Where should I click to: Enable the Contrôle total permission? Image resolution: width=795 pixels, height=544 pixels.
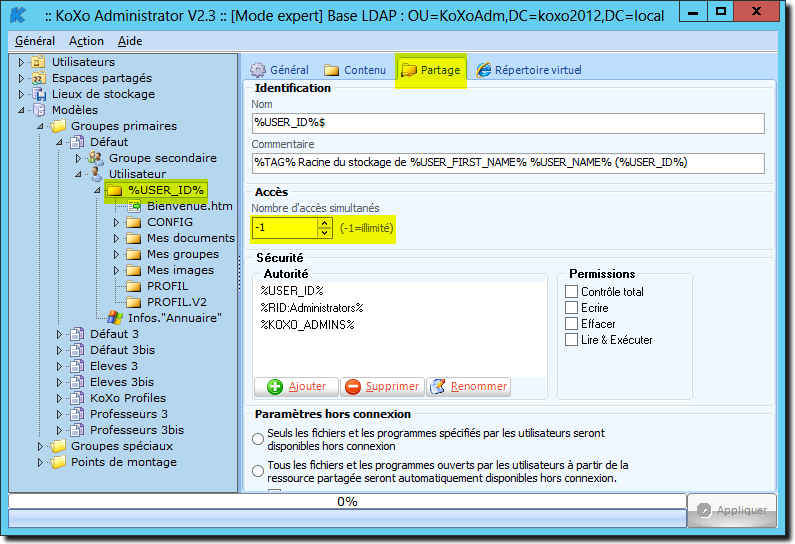(571, 292)
